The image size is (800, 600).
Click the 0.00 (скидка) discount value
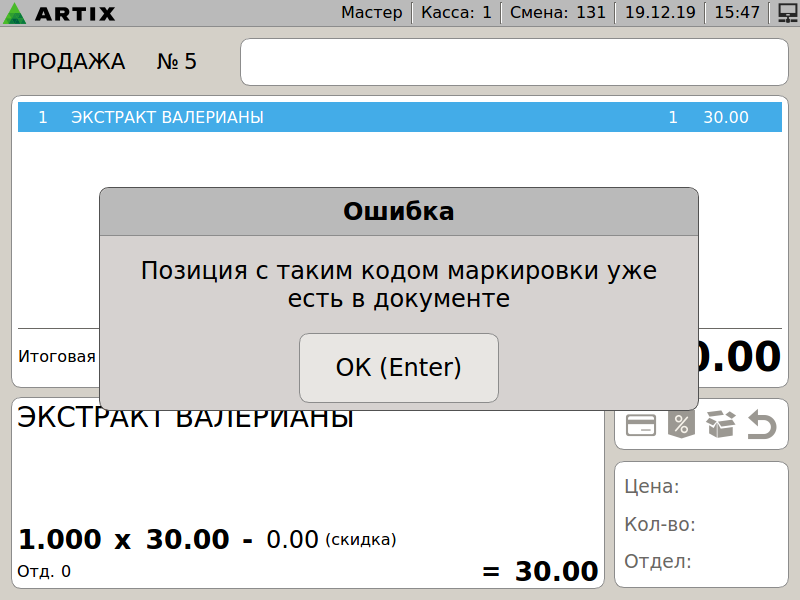[331, 540]
